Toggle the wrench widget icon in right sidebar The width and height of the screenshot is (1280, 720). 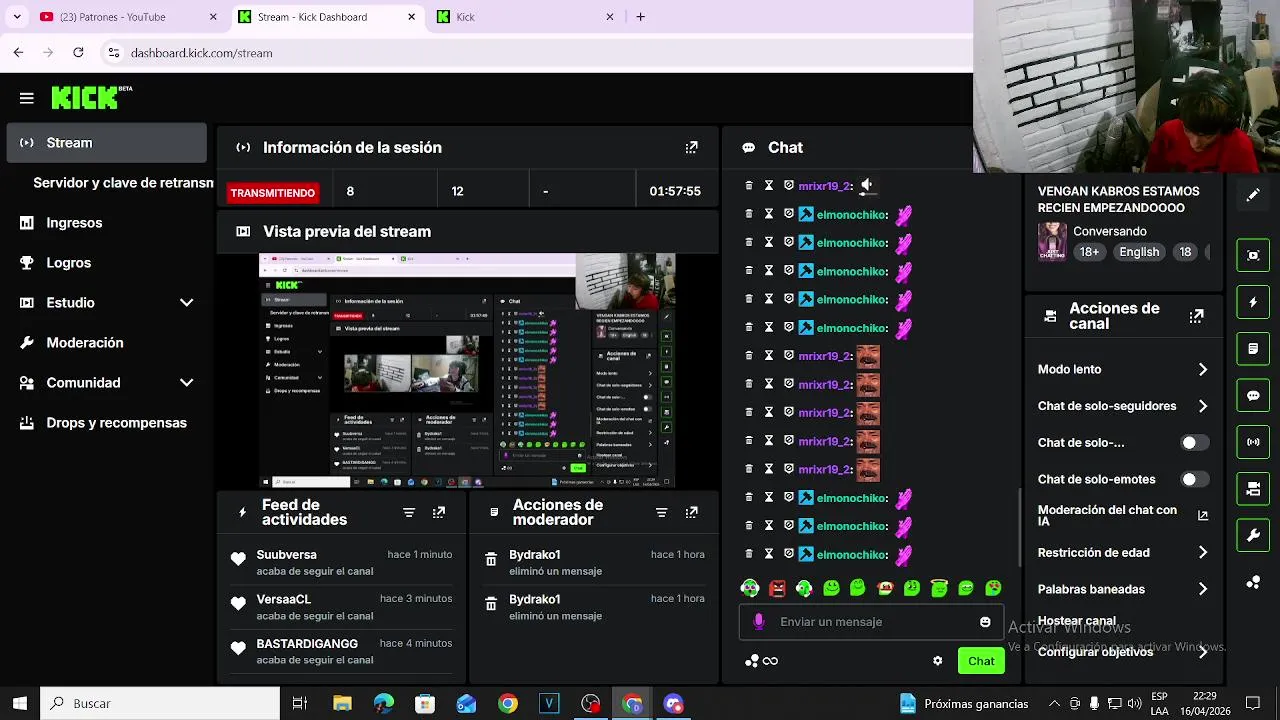1253,535
